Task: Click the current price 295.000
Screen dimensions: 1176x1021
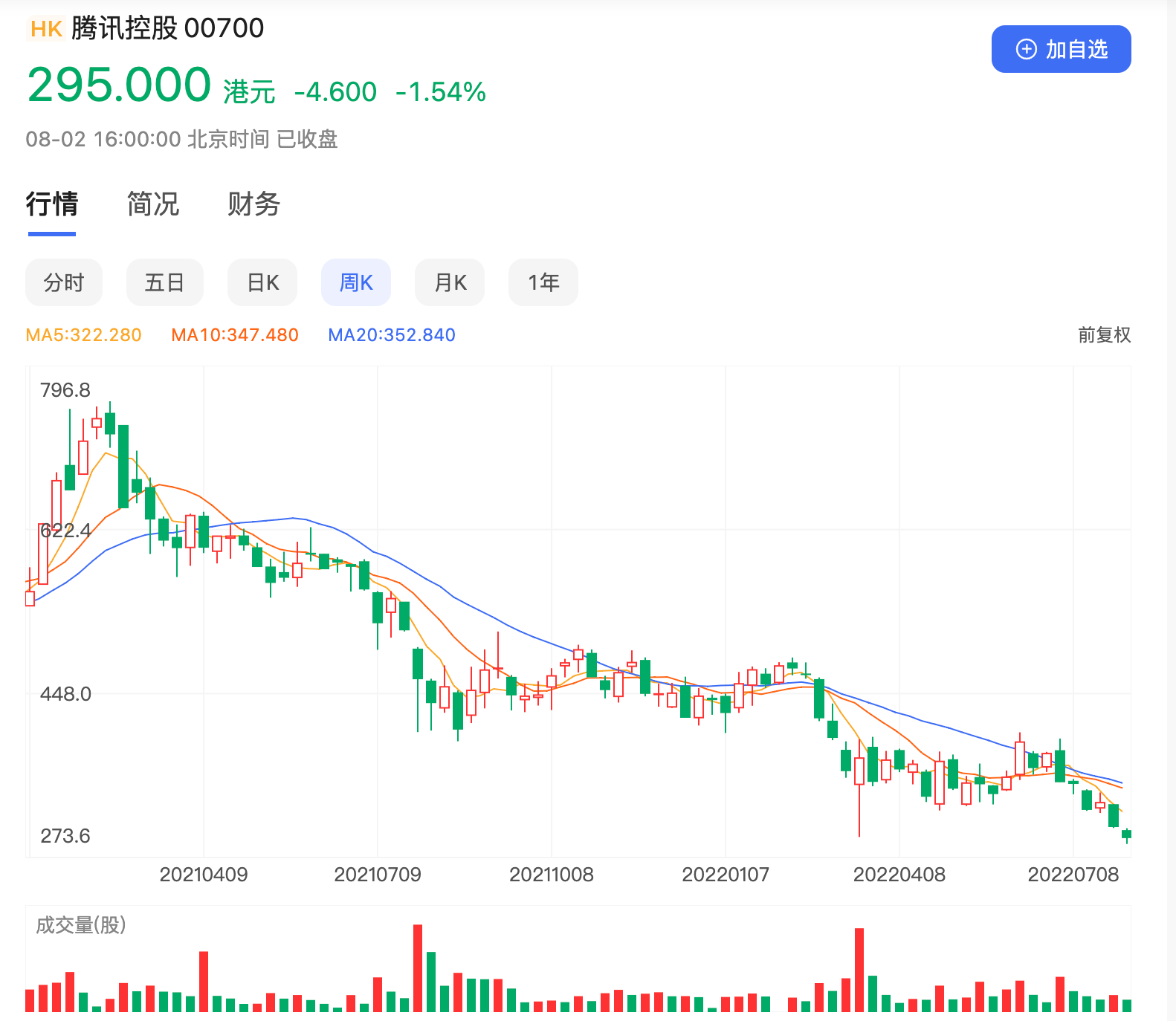Action: pos(120,85)
